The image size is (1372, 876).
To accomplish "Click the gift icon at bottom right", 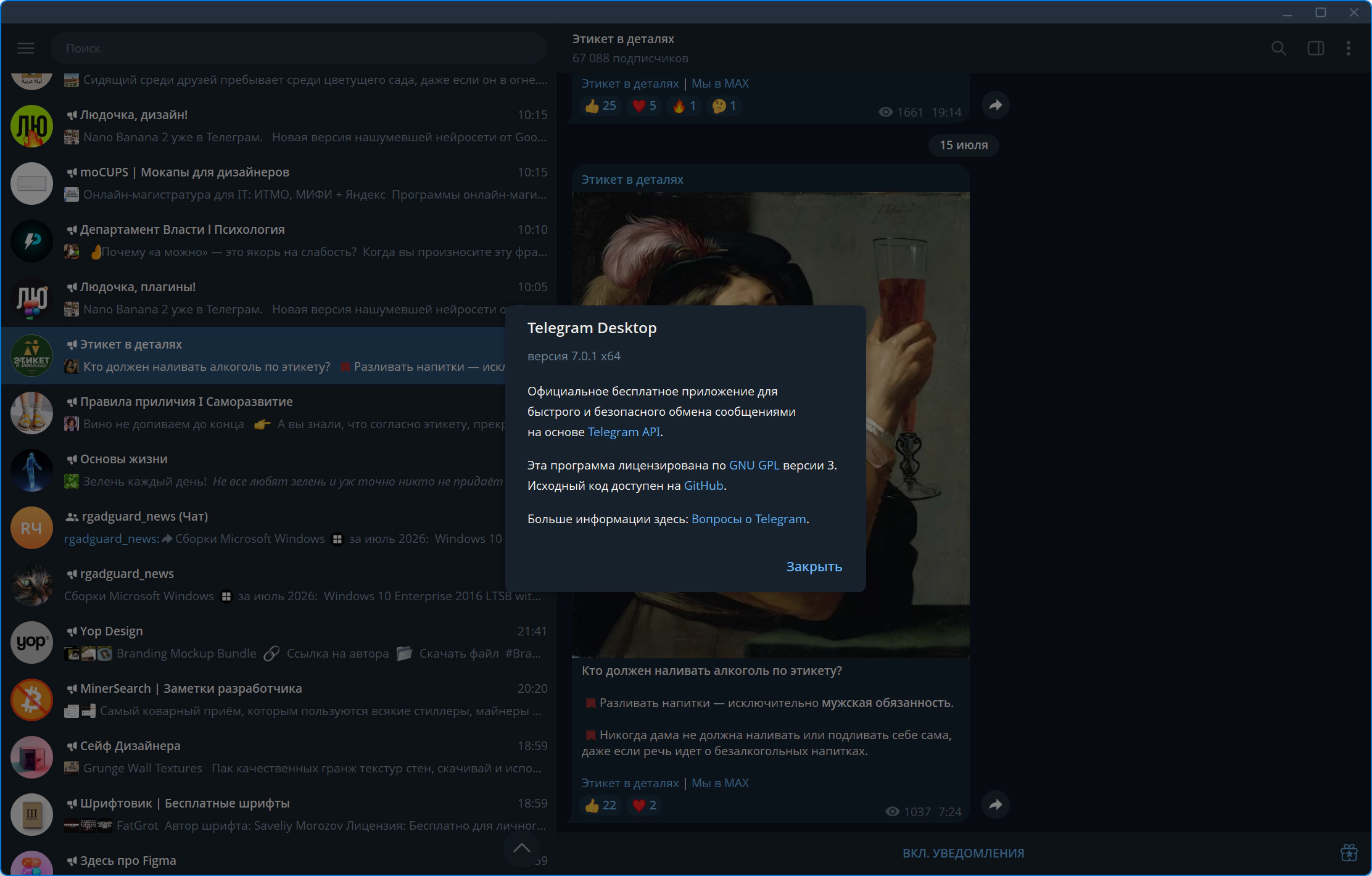I will tap(1349, 853).
